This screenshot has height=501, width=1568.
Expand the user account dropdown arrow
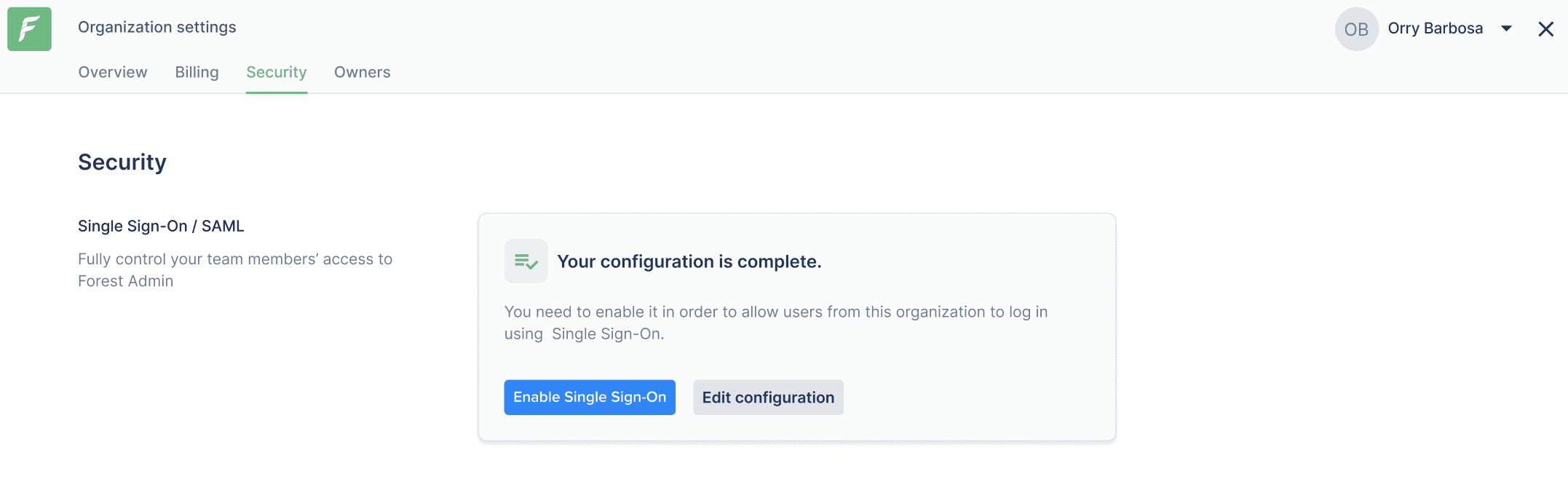pyautogui.click(x=1506, y=29)
